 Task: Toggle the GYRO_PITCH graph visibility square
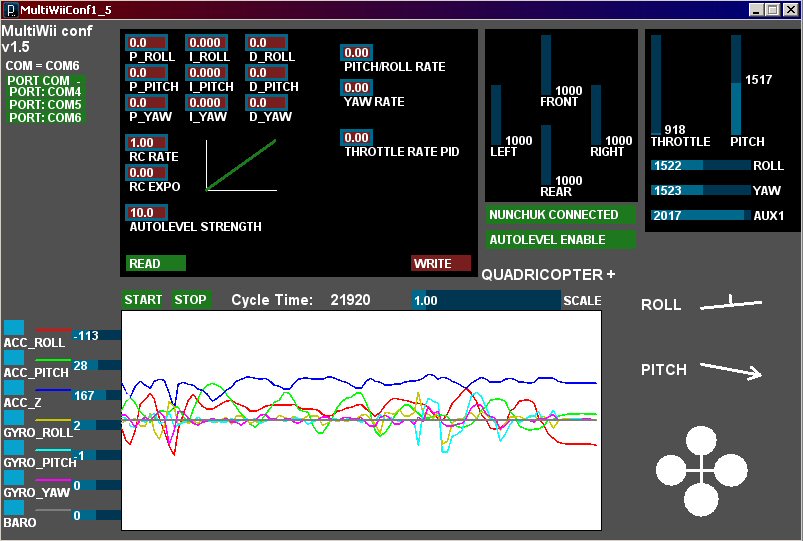[x=14, y=447]
